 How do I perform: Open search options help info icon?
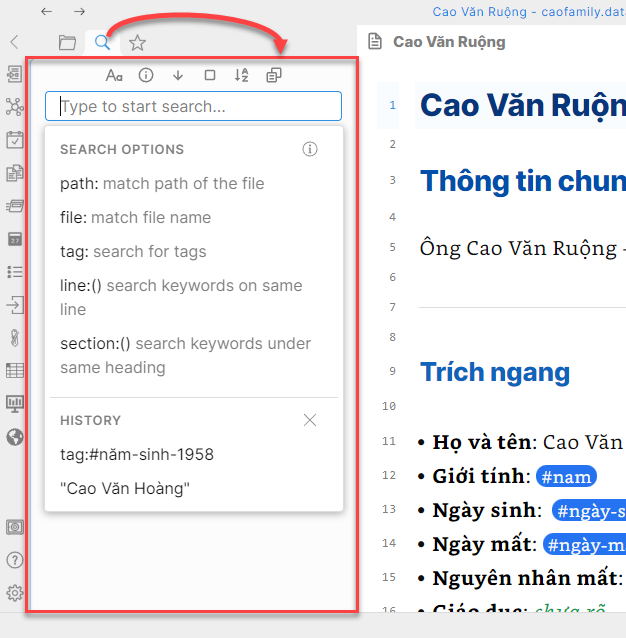[310, 149]
